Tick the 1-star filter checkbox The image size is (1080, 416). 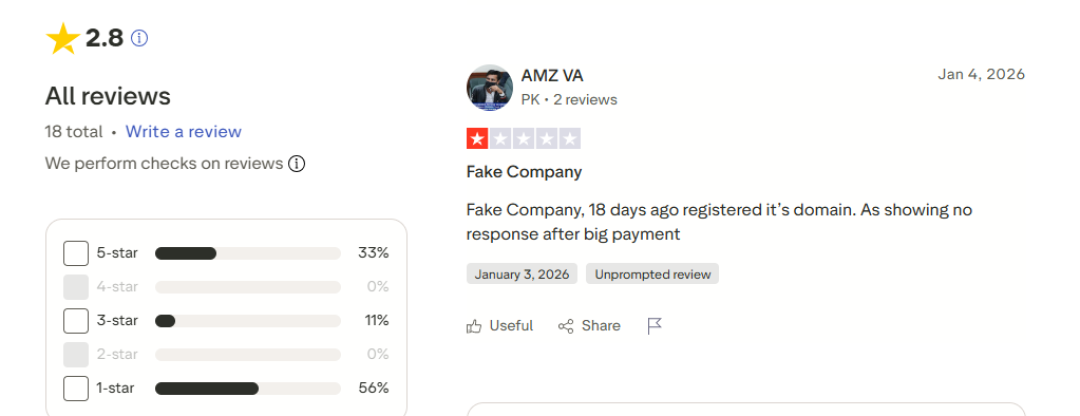click(x=76, y=388)
